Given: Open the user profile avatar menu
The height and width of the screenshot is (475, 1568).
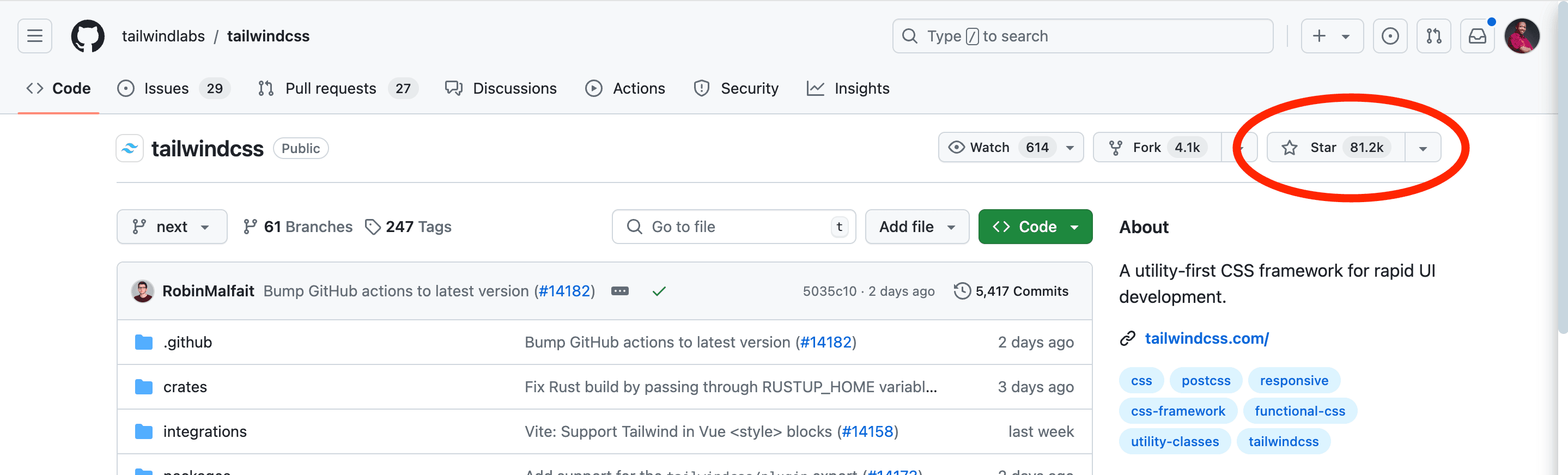Looking at the screenshot, I should tap(1522, 36).
